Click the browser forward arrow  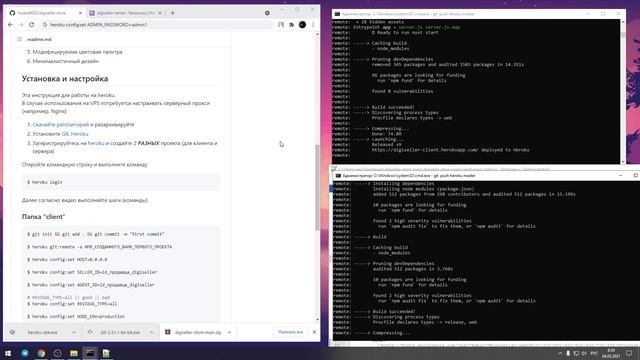tap(21, 25)
